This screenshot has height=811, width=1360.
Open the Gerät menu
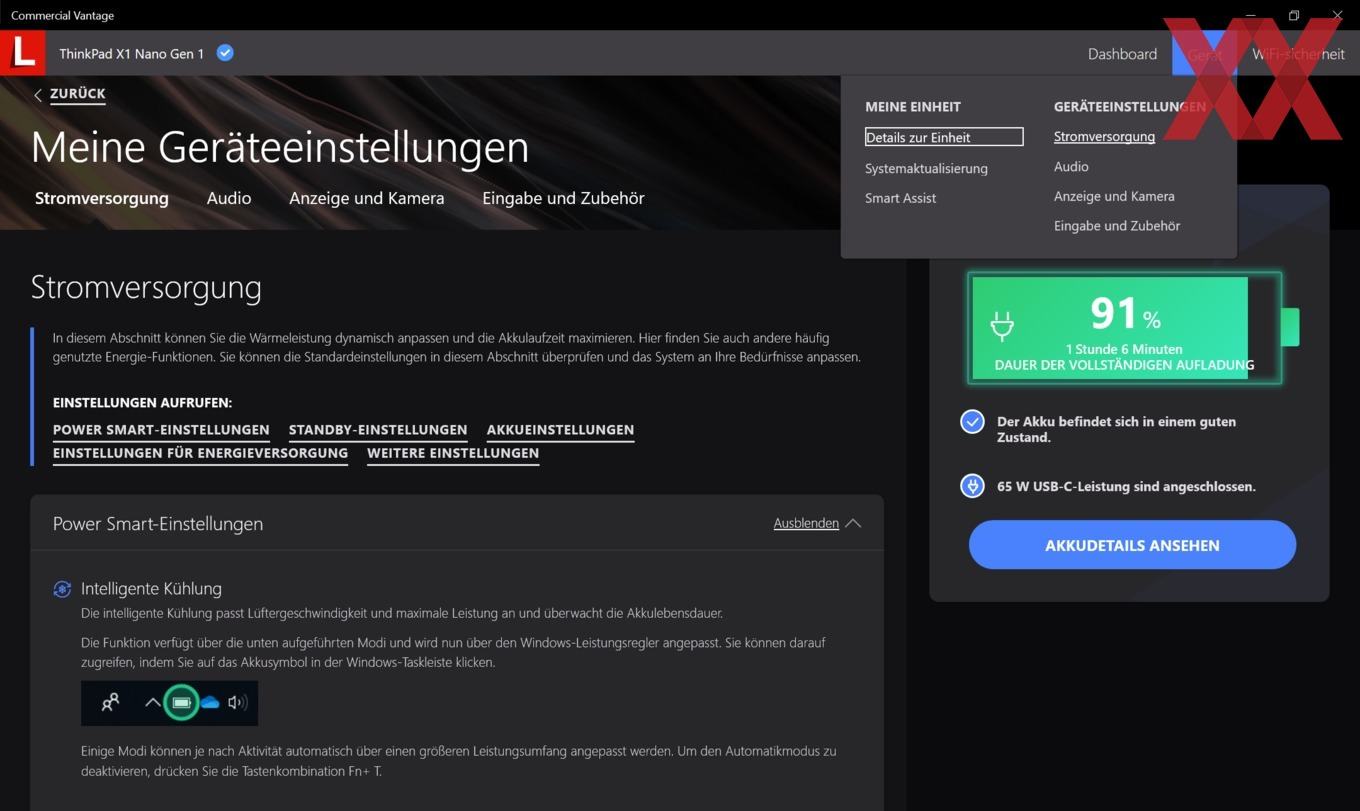point(1204,54)
